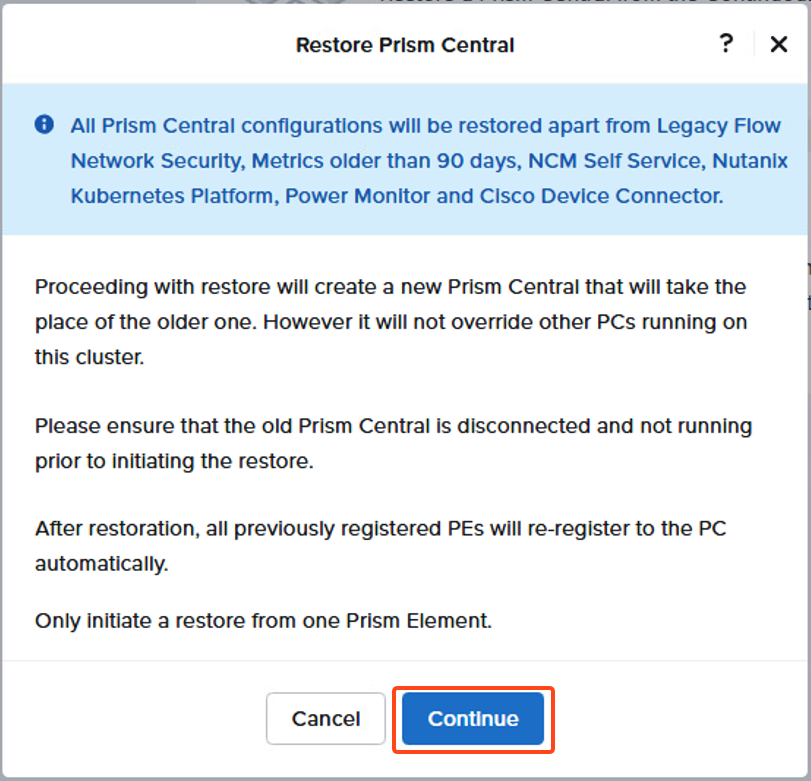Click the 'Please ensure that the old' paragraph

(394, 443)
